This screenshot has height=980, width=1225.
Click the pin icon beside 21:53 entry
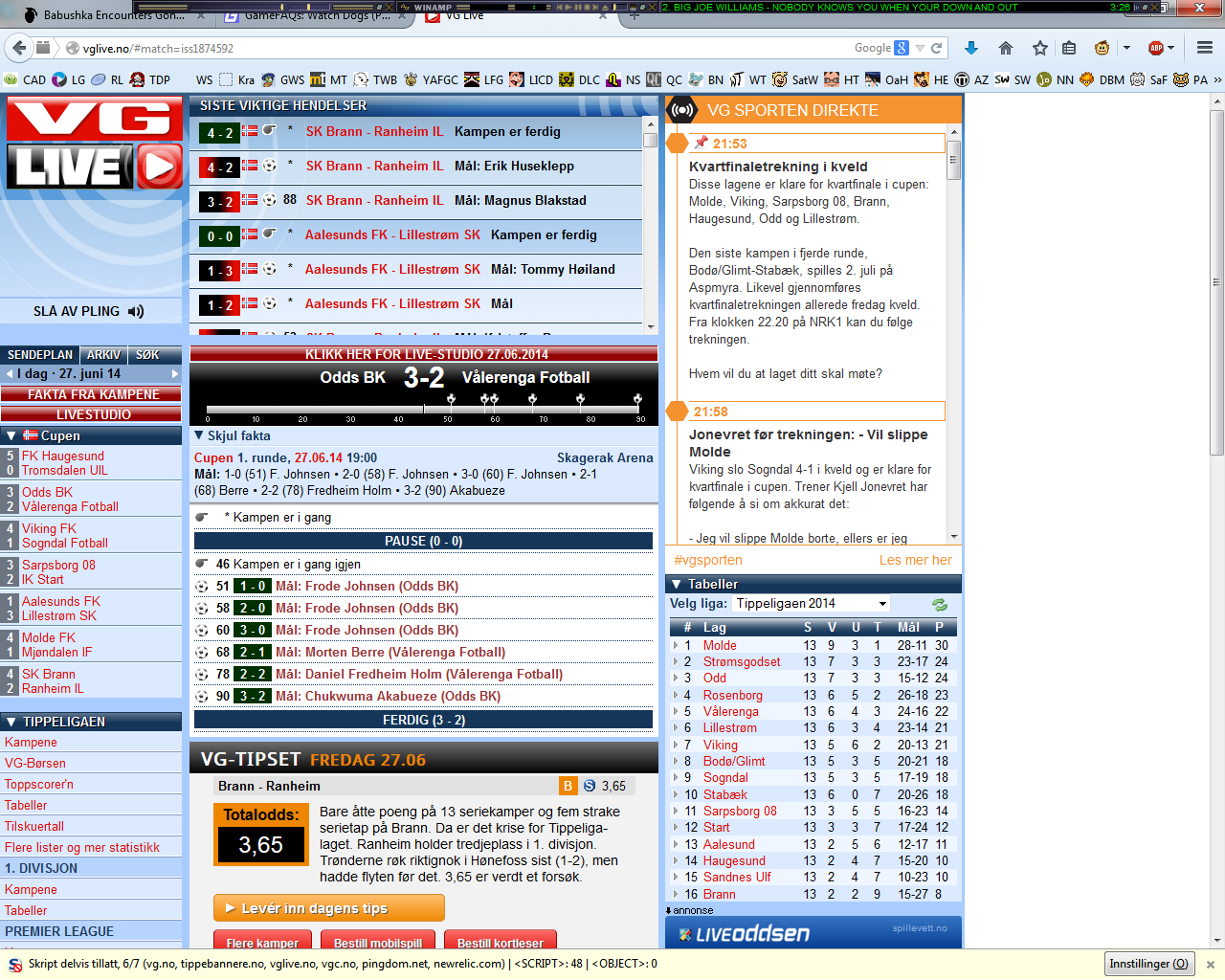pos(702,143)
